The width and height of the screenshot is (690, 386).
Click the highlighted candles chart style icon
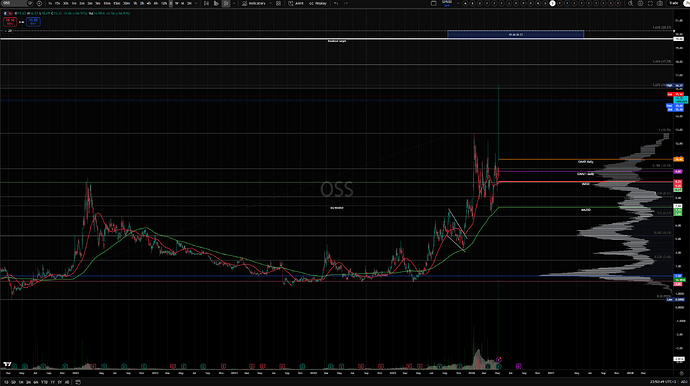pos(226,3)
